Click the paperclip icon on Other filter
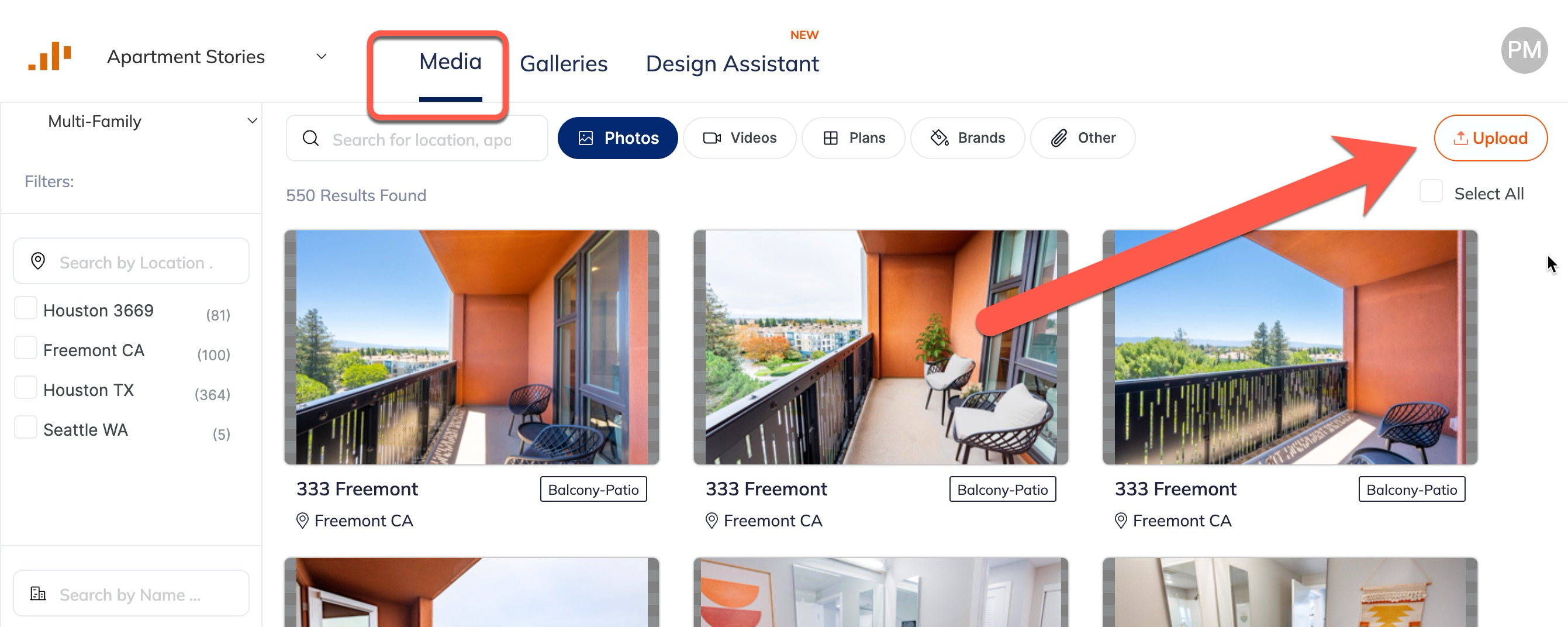Screen dimensions: 1568x627 pyautogui.click(x=1059, y=138)
